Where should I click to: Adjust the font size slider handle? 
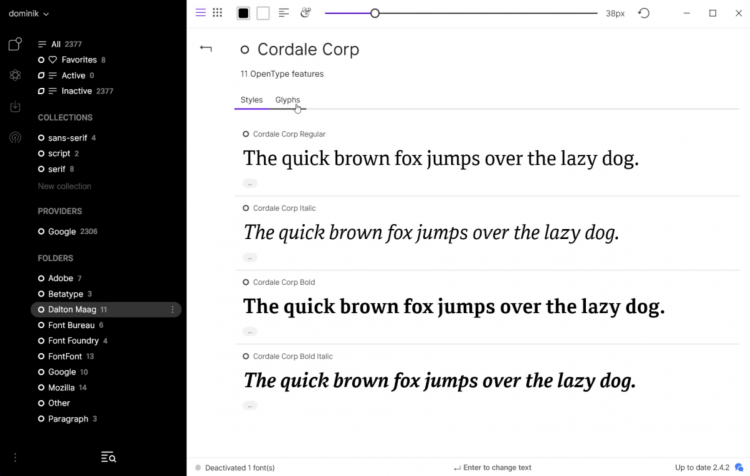click(x=375, y=13)
